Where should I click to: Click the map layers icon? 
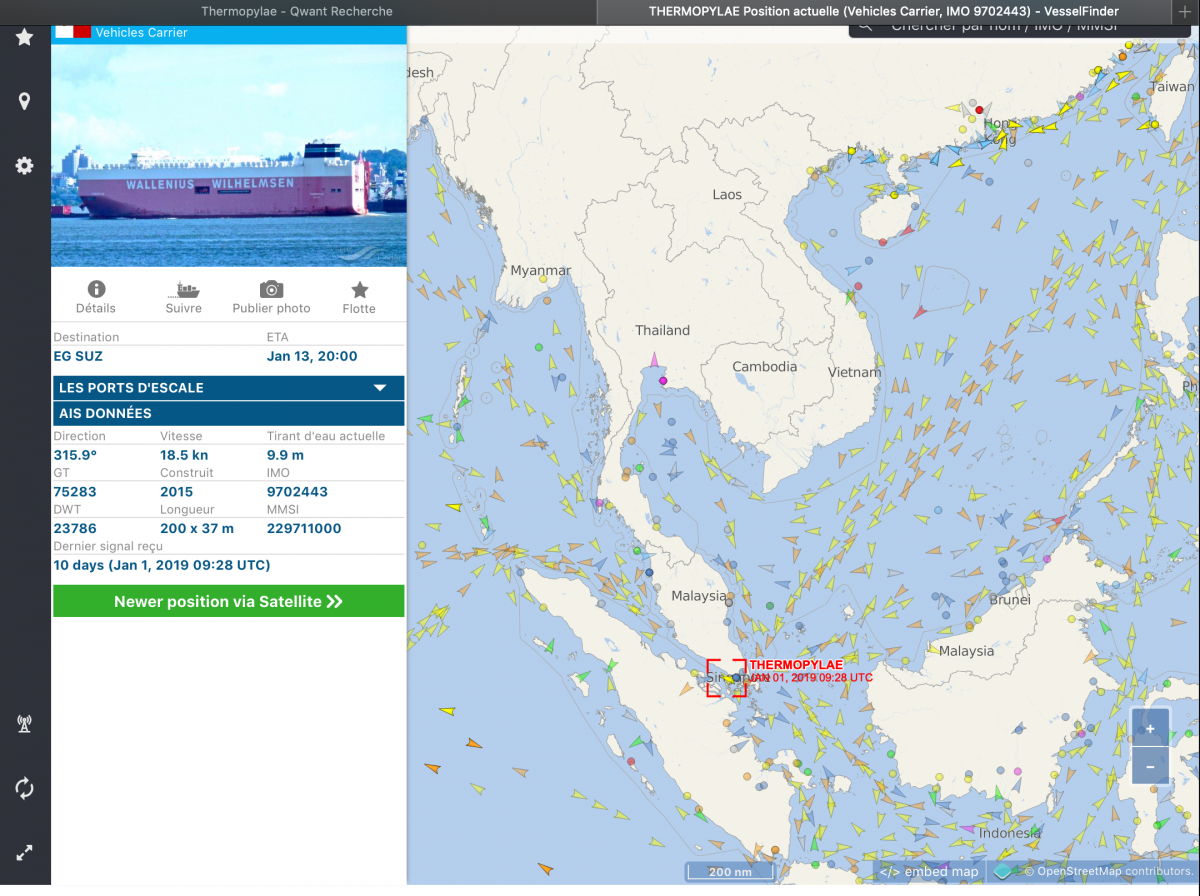(1002, 871)
